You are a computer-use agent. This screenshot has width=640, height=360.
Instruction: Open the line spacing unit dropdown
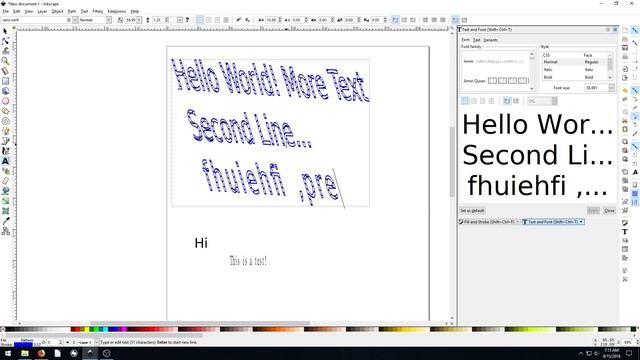tap(180, 20)
